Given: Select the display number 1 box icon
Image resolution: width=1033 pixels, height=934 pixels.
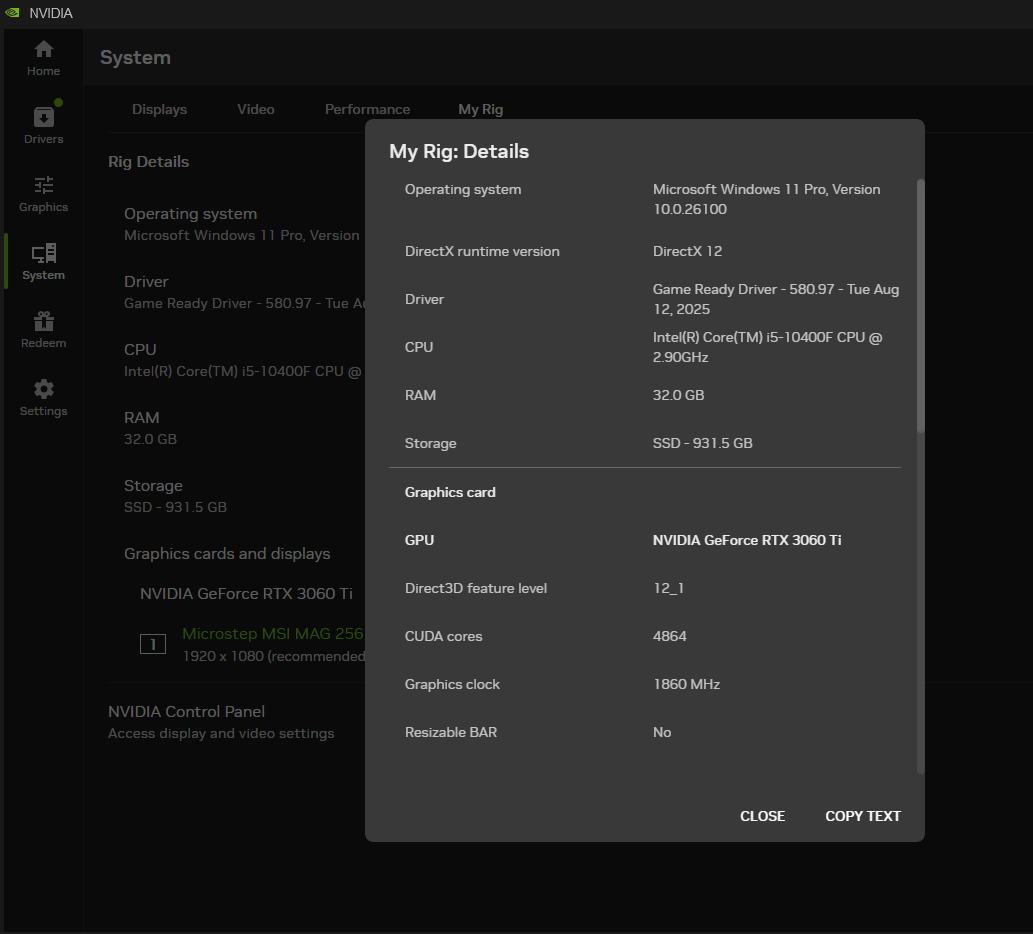Looking at the screenshot, I should [152, 644].
